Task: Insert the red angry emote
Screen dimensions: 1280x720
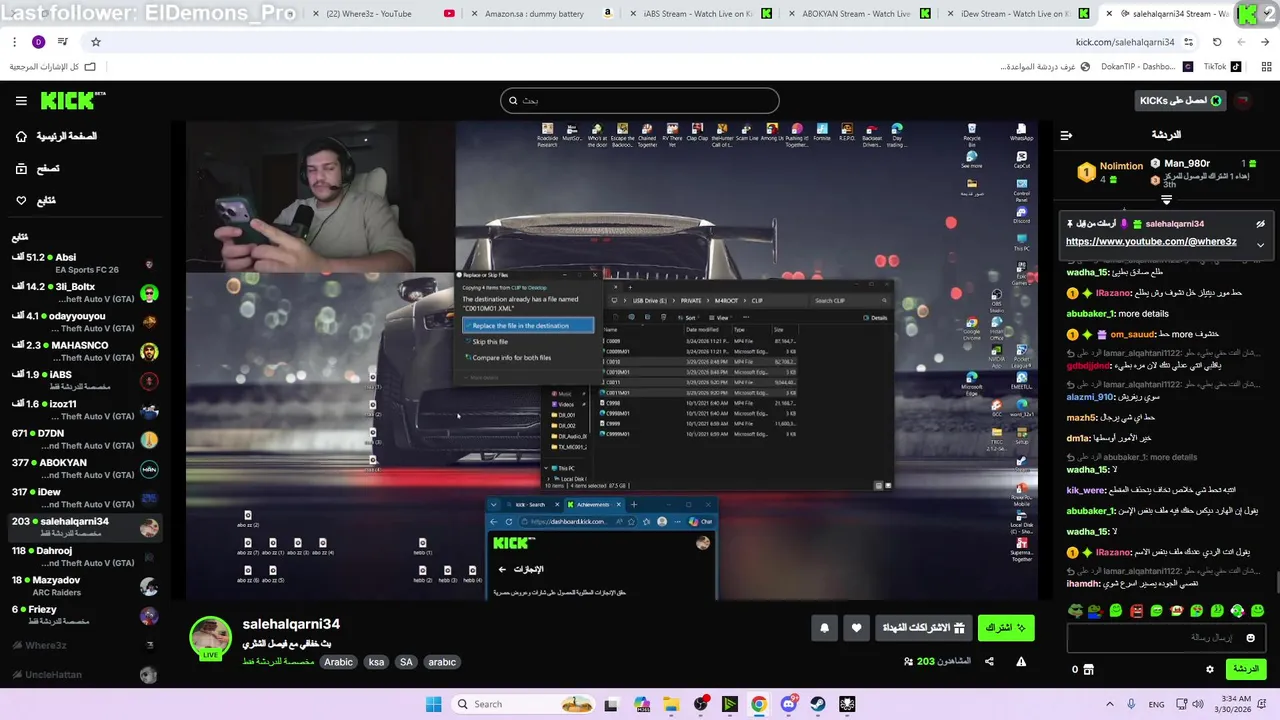Action: (x=1136, y=610)
